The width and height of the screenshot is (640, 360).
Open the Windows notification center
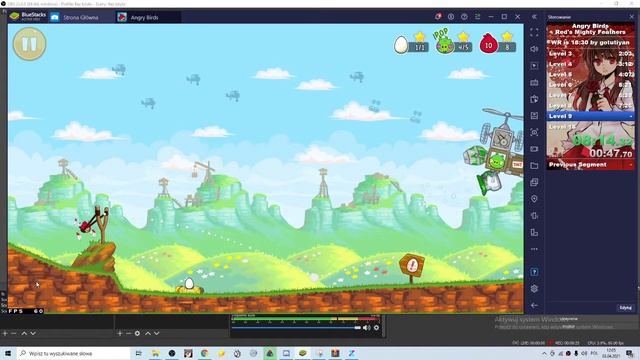coord(630,353)
